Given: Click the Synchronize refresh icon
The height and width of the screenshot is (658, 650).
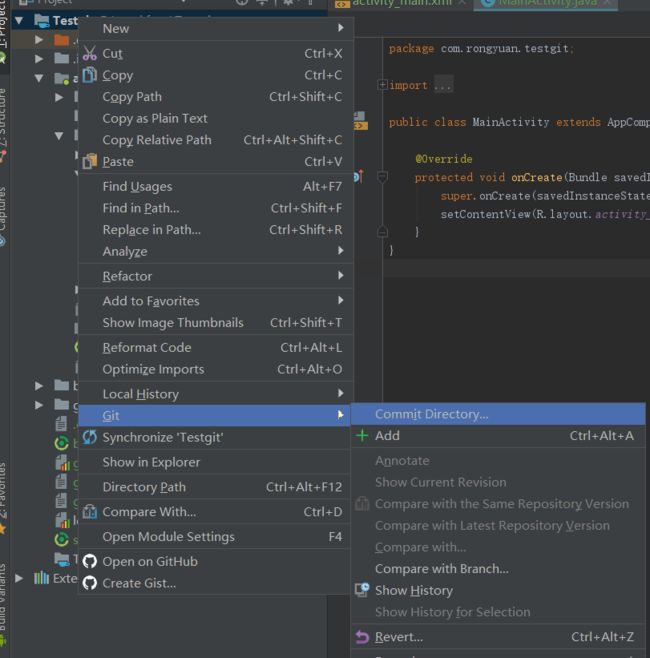Looking at the screenshot, I should pyautogui.click(x=89, y=437).
